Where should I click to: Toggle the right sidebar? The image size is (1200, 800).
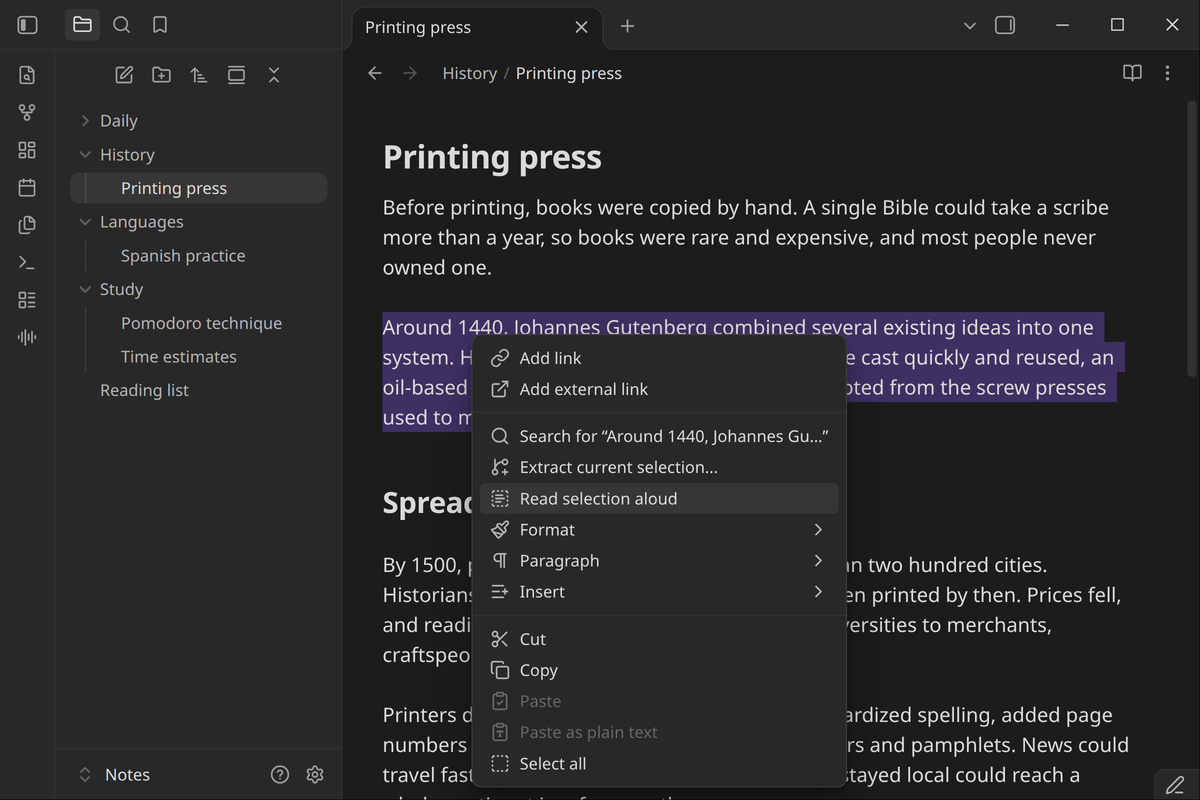(x=1005, y=25)
